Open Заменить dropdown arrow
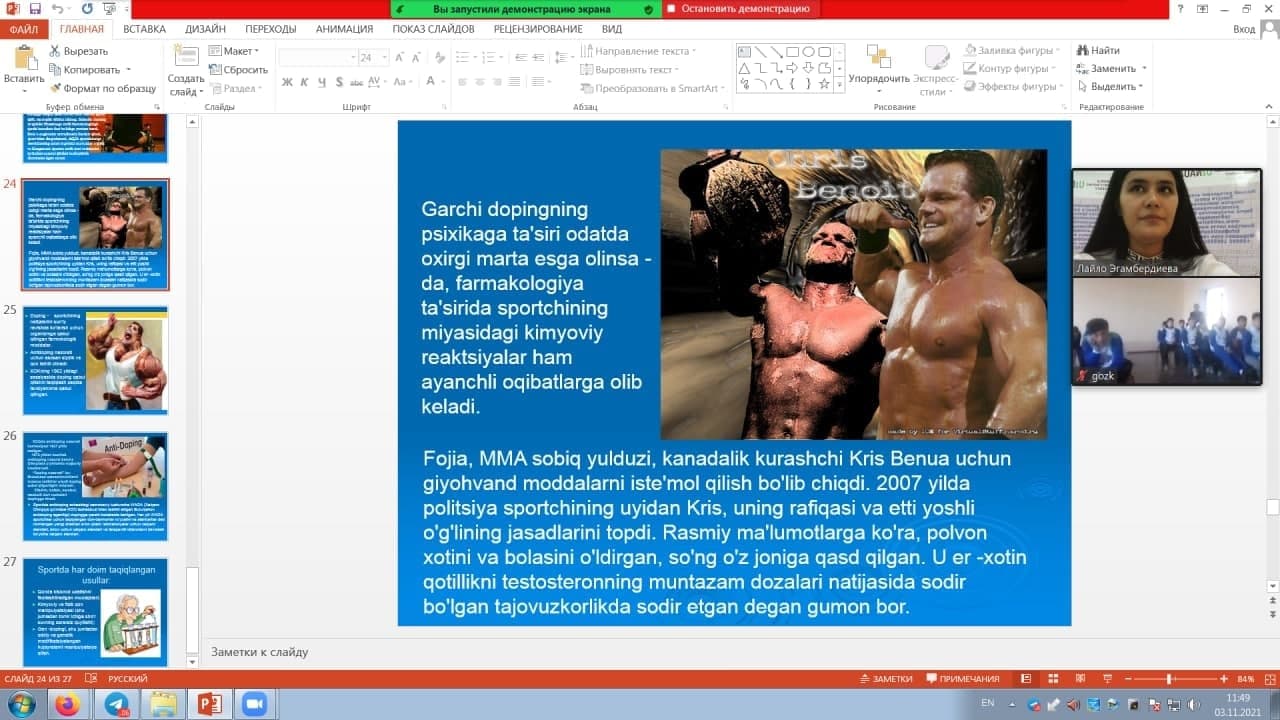This screenshot has width=1280, height=720. click(x=1144, y=69)
